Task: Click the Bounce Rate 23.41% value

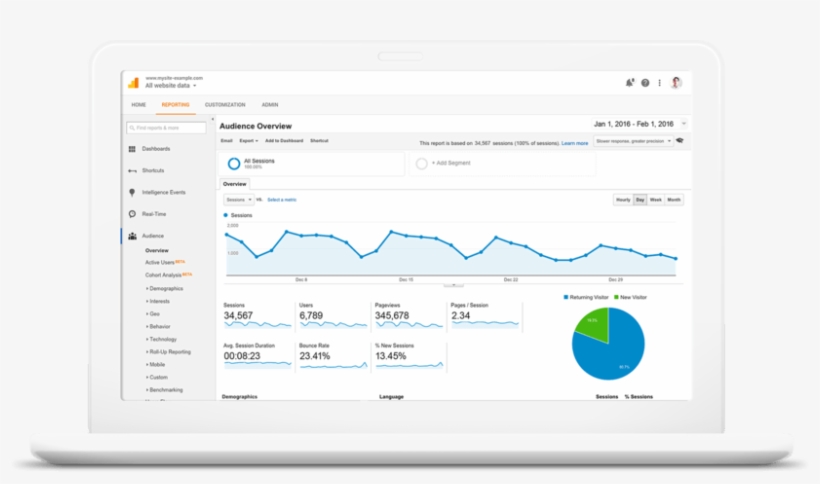Action: click(x=314, y=356)
